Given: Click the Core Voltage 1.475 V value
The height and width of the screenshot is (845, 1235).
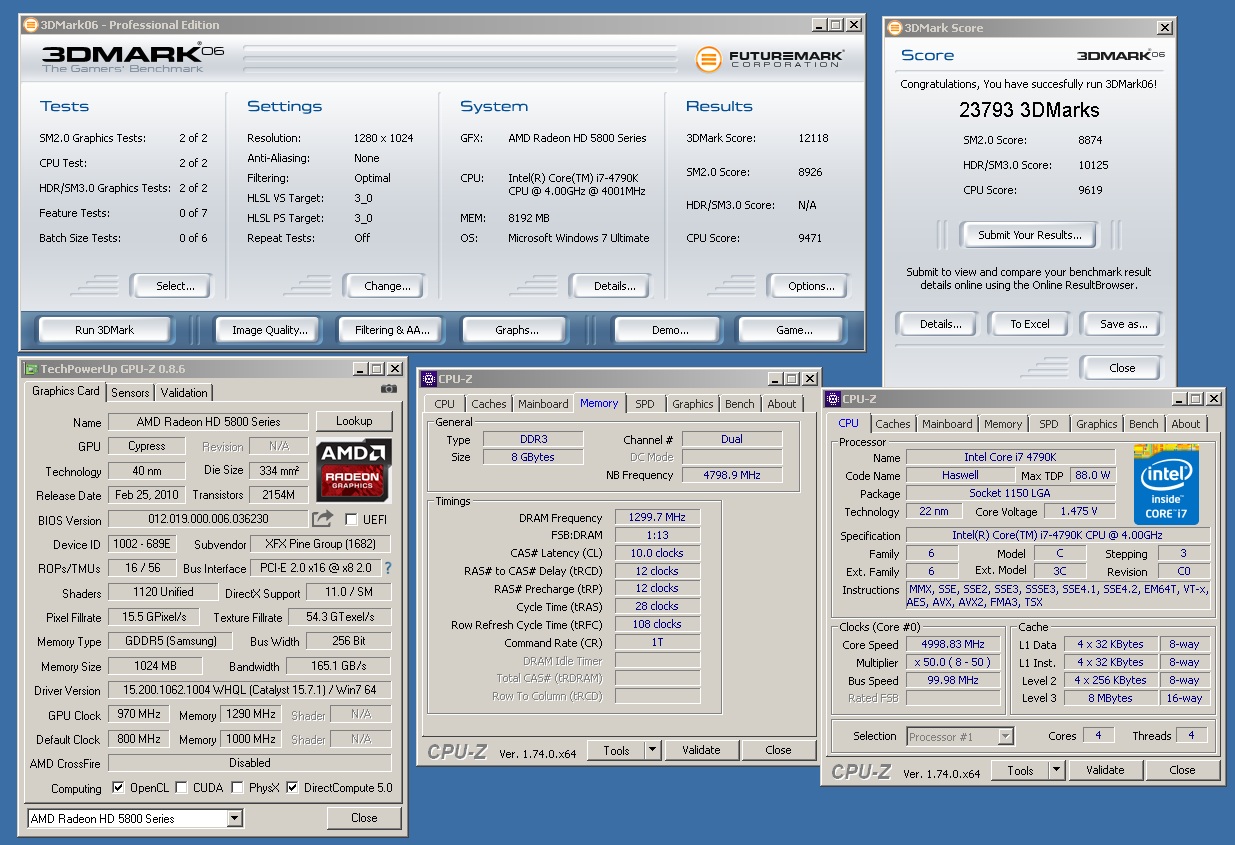Looking at the screenshot, I should [1078, 511].
